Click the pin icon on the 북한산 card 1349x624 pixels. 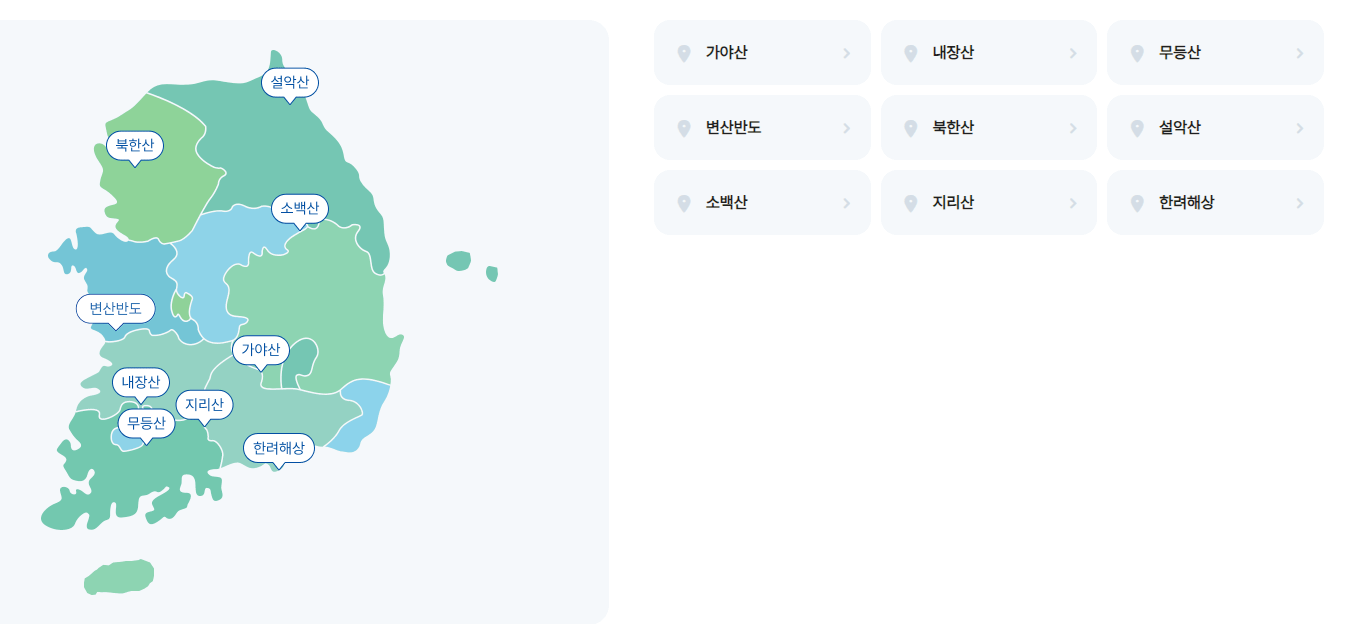(x=911, y=127)
